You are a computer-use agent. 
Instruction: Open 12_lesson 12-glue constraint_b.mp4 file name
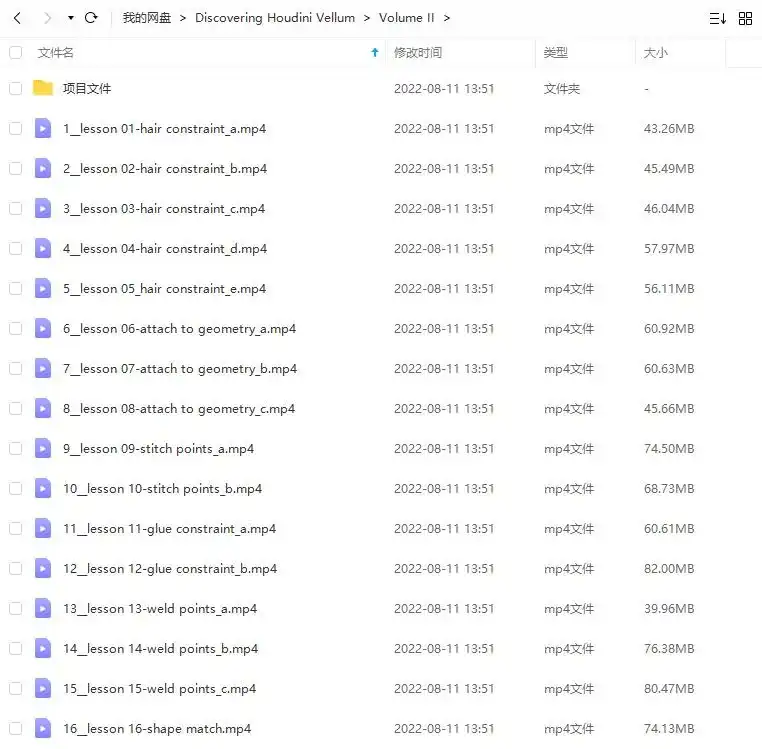(170, 569)
